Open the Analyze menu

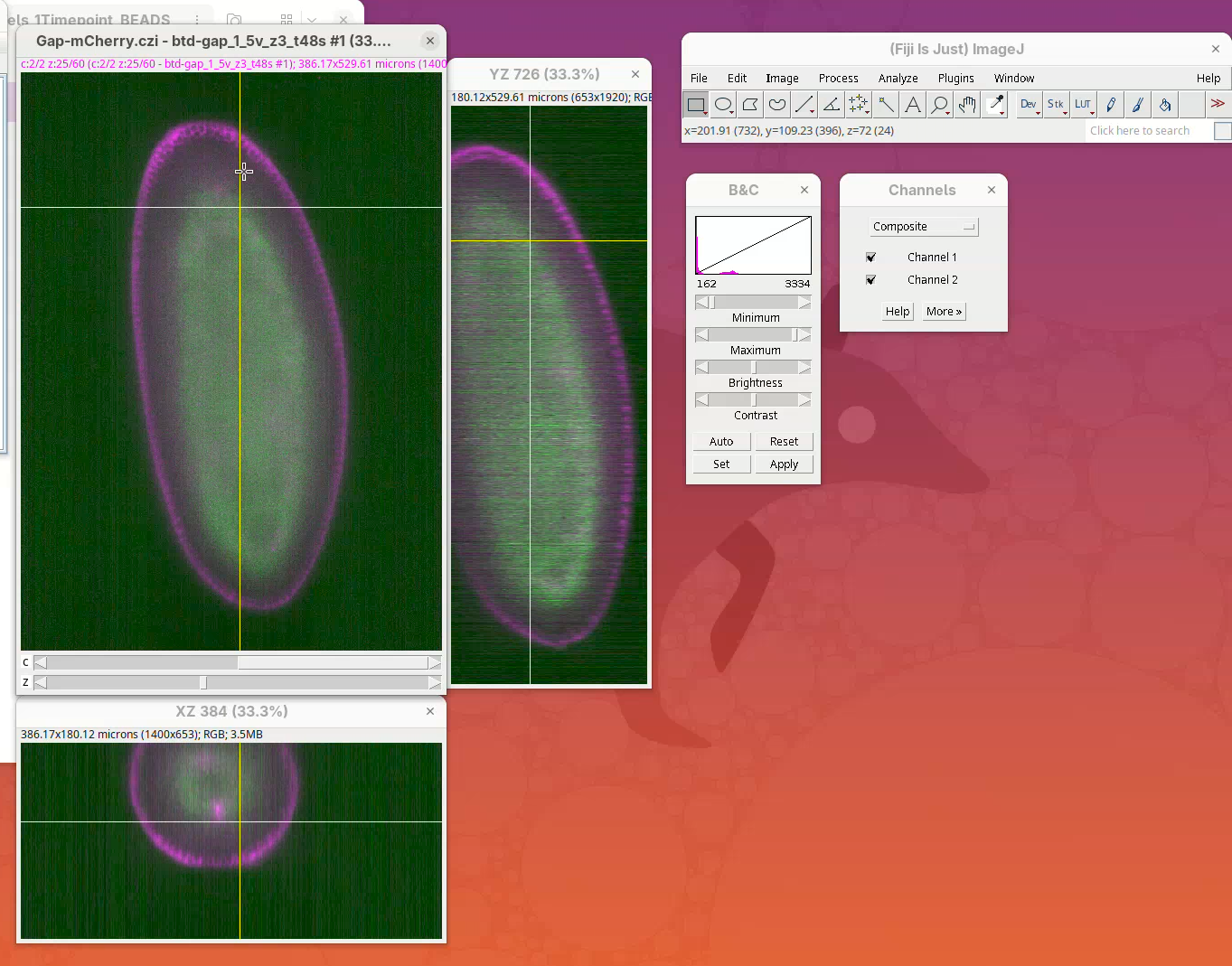pos(898,79)
